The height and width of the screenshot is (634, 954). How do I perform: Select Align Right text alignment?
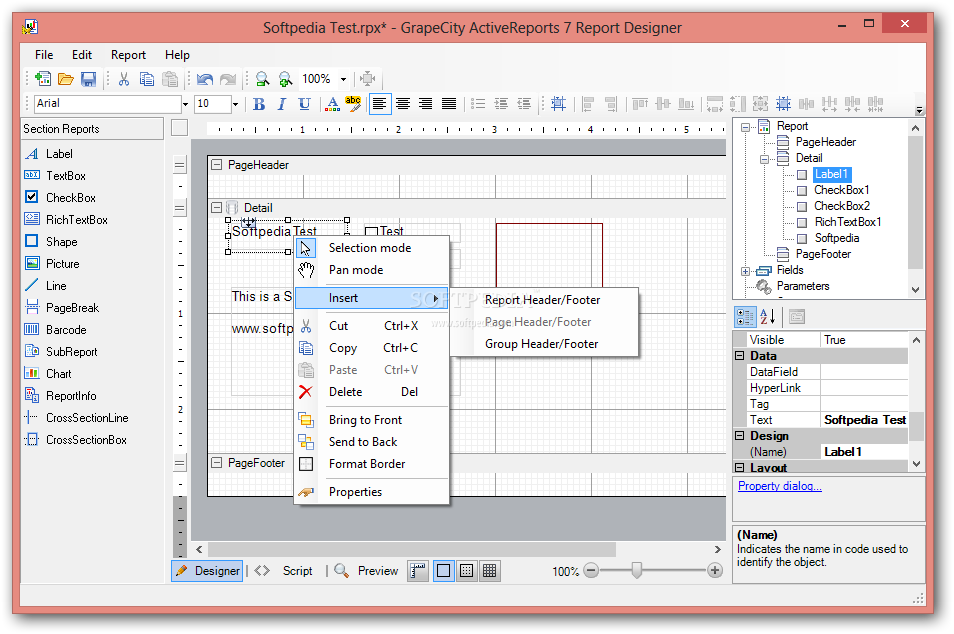pos(426,104)
